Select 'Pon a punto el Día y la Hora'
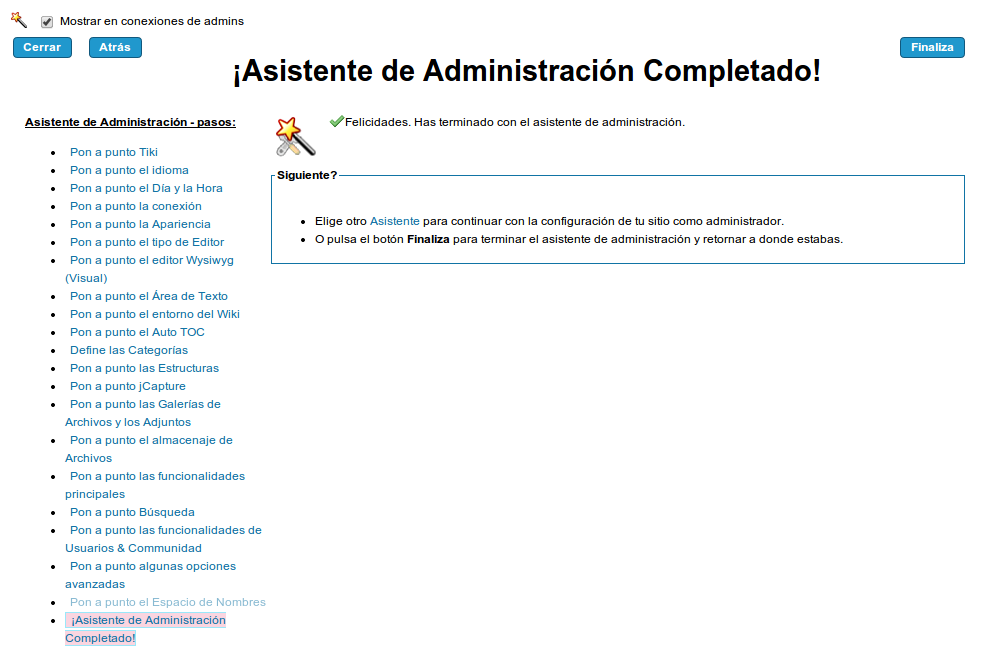 (146, 188)
